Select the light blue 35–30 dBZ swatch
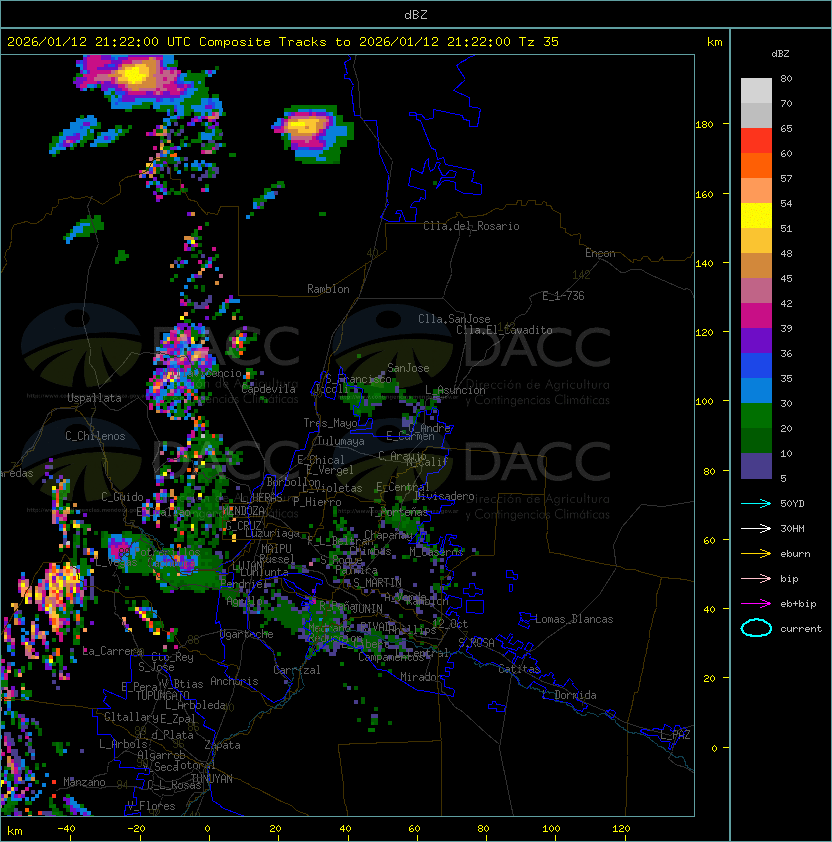This screenshot has height=842, width=832. 756,391
